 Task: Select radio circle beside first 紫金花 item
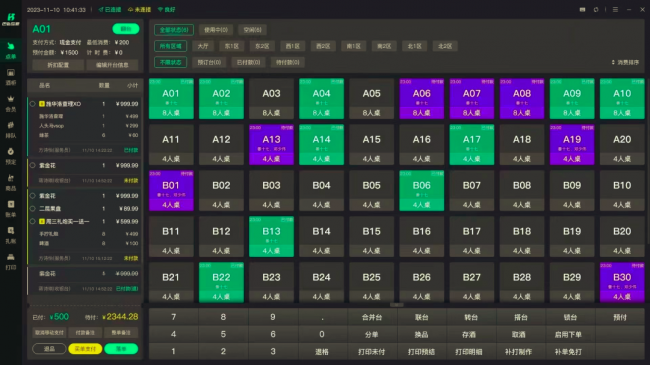33,165
